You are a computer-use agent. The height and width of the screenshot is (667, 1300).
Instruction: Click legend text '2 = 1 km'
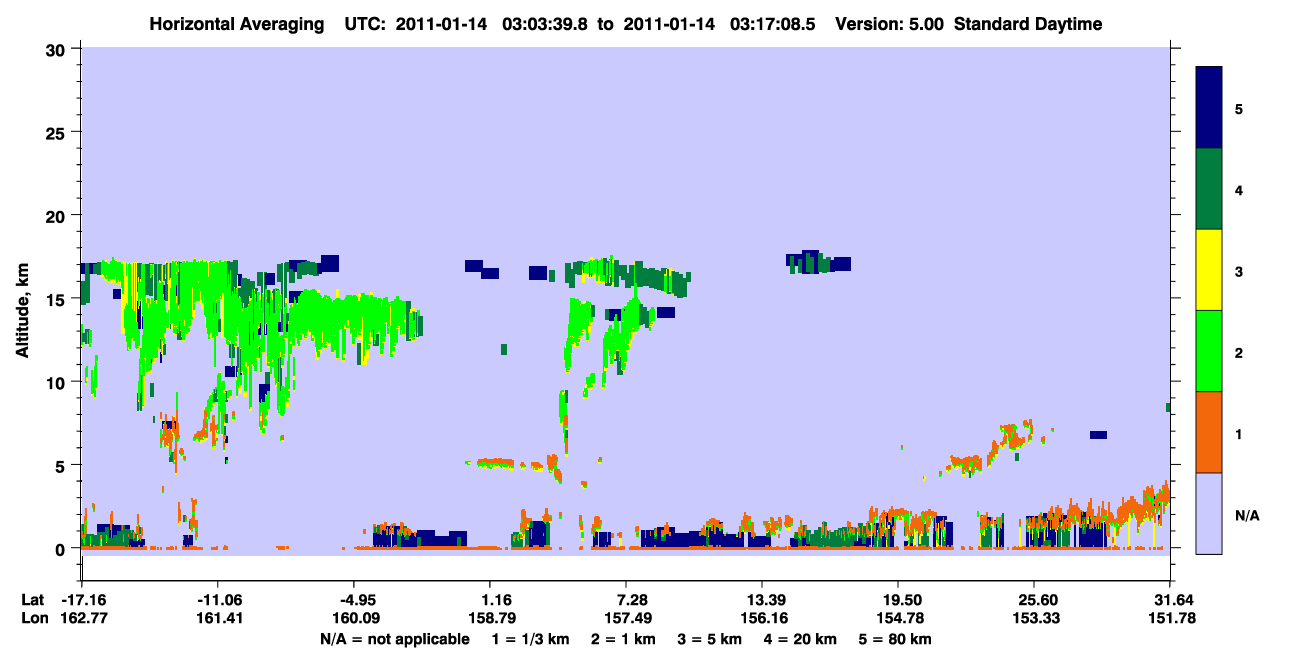pos(625,639)
